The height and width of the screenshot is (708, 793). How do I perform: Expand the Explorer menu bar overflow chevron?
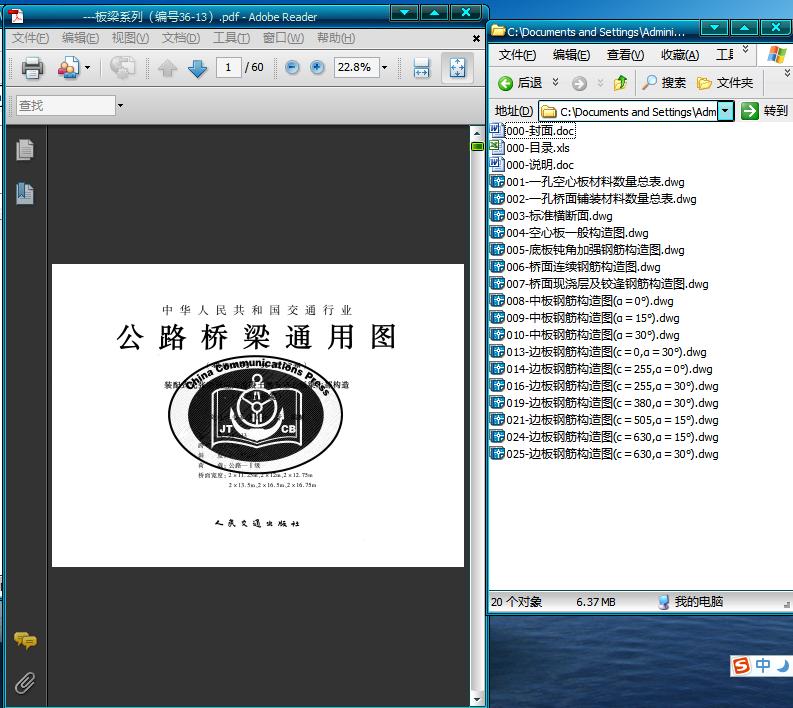click(745, 49)
